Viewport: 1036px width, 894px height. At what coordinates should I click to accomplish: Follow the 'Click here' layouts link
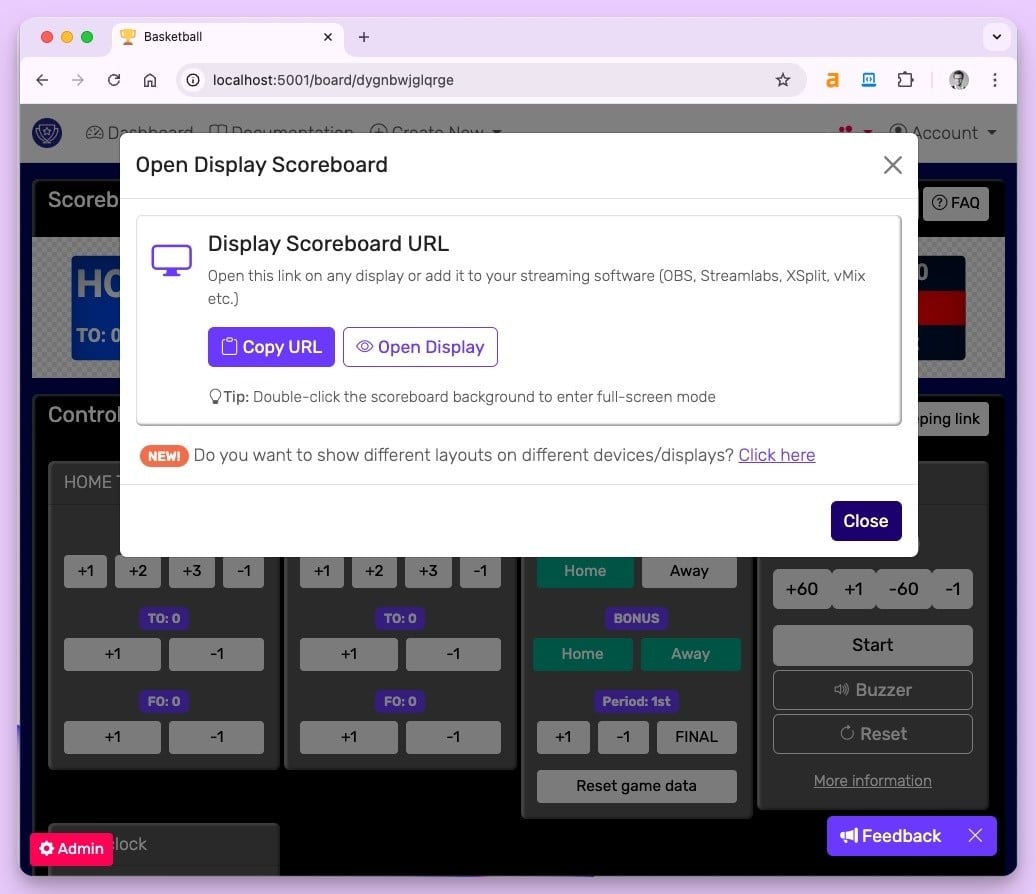(776, 455)
